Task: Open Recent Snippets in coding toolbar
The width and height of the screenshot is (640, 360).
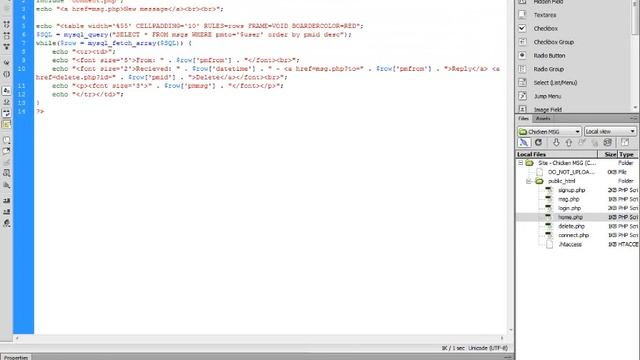Action: pos(7,173)
